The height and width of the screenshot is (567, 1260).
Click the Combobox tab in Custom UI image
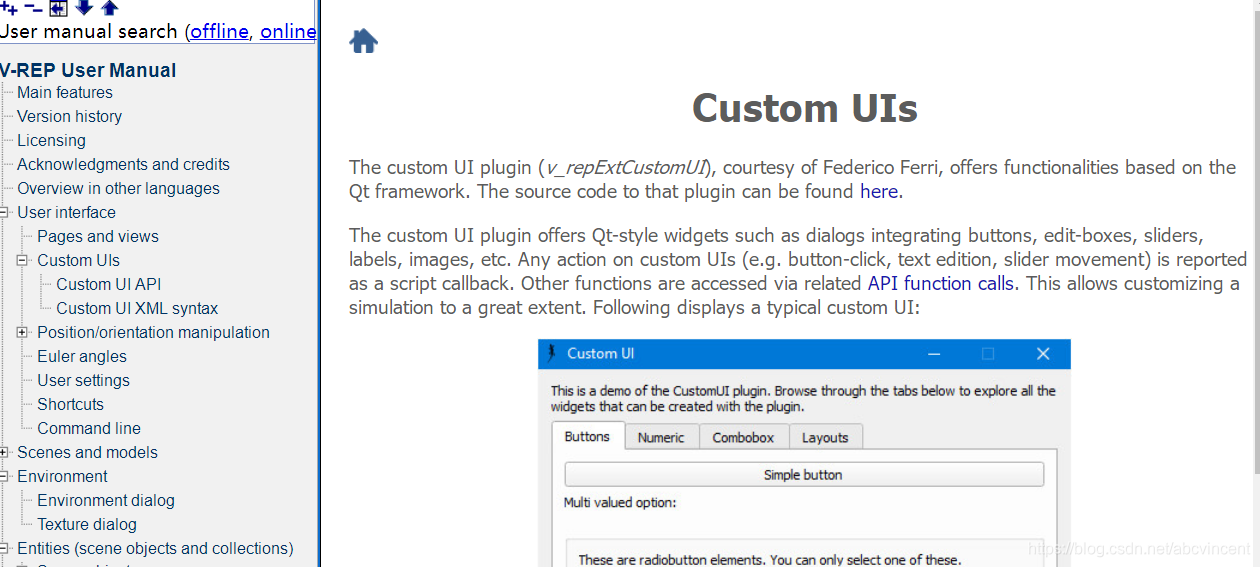click(743, 437)
